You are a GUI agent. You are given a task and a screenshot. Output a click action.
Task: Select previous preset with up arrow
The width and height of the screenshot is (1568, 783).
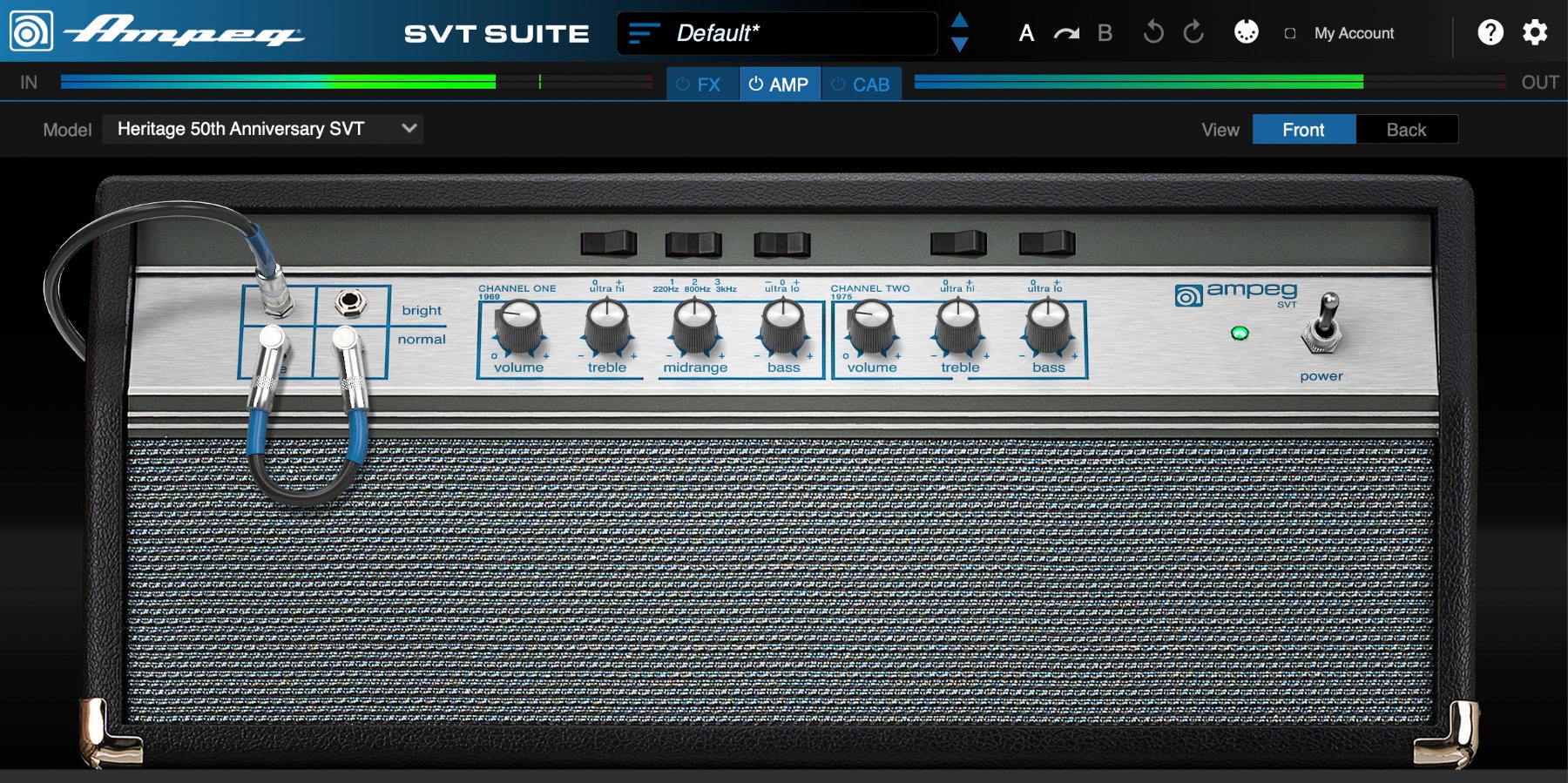tap(959, 20)
